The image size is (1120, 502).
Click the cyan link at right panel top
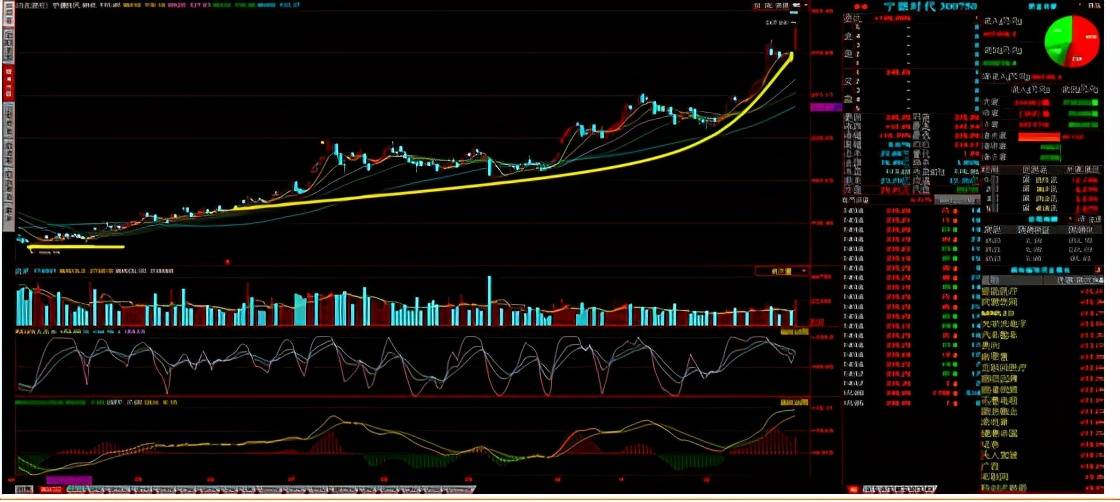coord(1043,6)
